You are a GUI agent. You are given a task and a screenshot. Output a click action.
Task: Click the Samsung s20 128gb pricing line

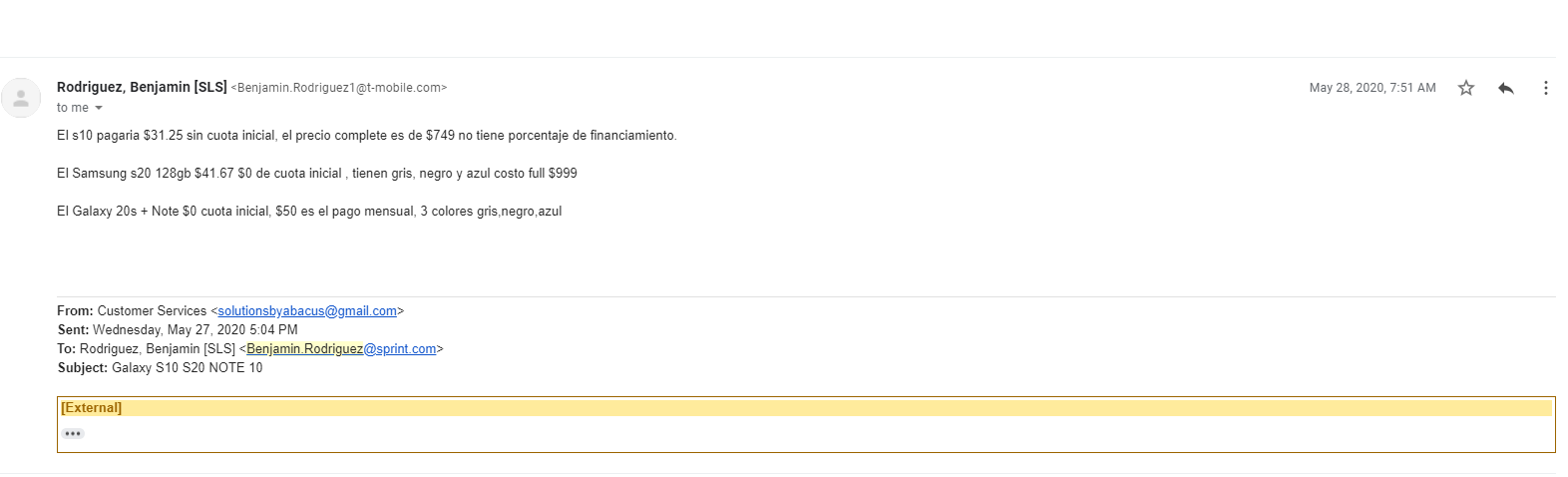coord(317,174)
